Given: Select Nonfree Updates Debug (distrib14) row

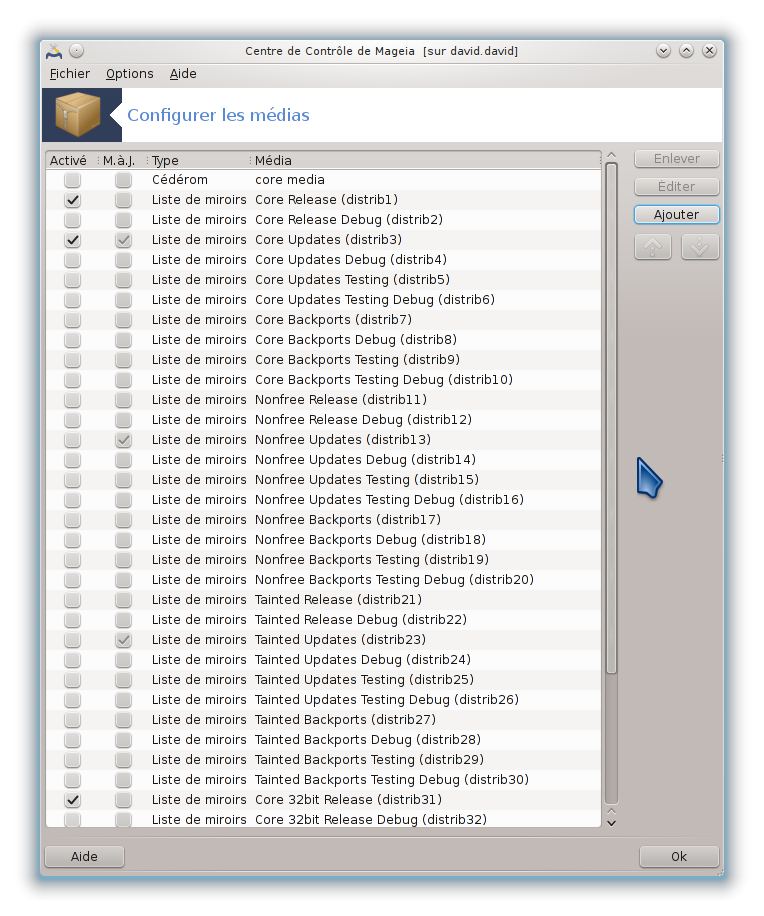Looking at the screenshot, I should tap(324, 460).
